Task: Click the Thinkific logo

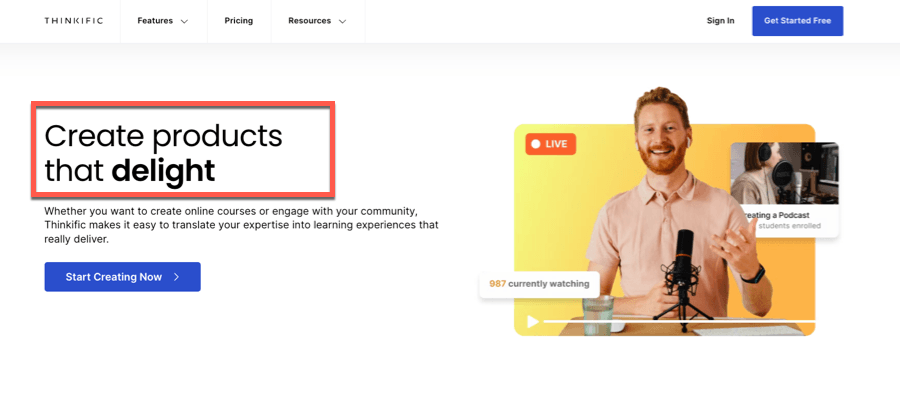Action: click(73, 21)
